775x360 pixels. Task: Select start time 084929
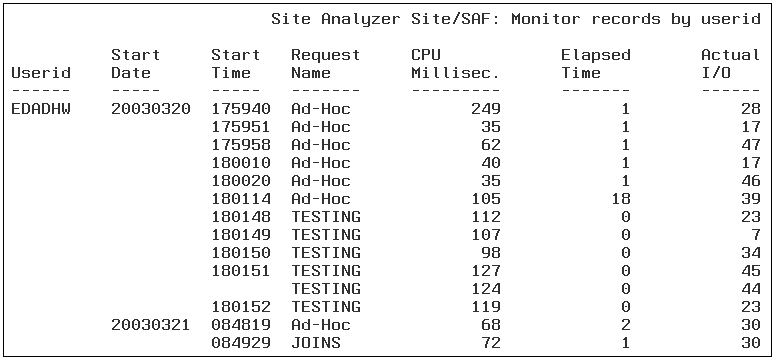(241, 343)
